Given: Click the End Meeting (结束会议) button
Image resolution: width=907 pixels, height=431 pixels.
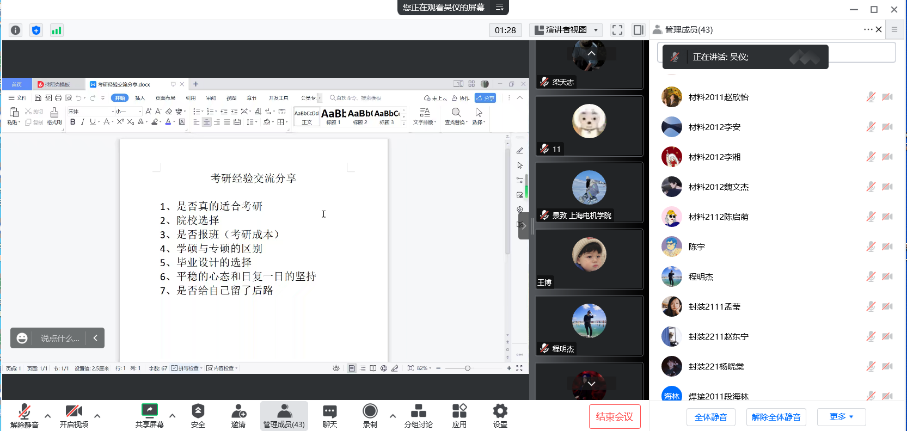Looking at the screenshot, I should click(x=614, y=416).
